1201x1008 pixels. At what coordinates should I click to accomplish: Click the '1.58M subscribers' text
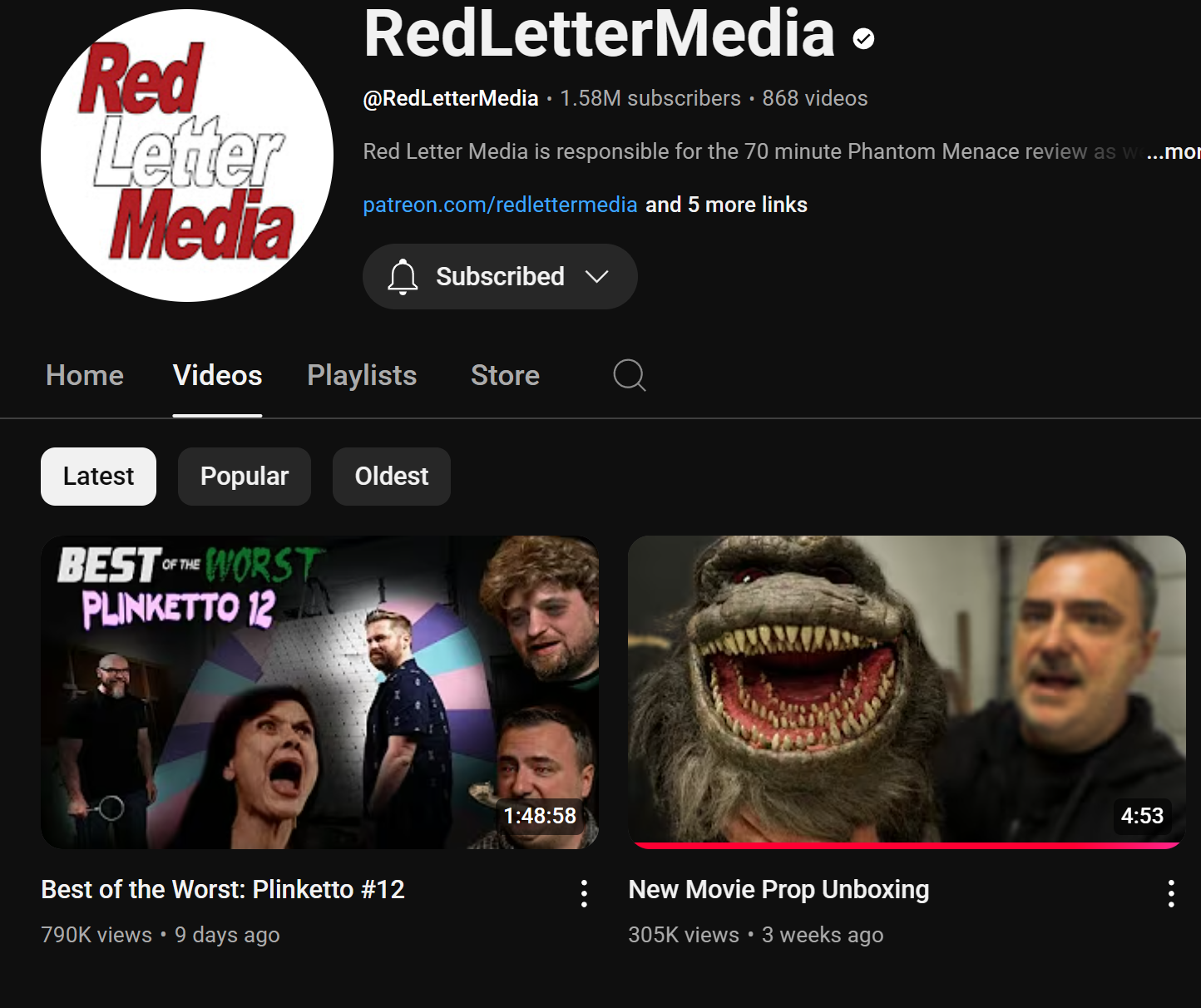pyautogui.click(x=650, y=98)
